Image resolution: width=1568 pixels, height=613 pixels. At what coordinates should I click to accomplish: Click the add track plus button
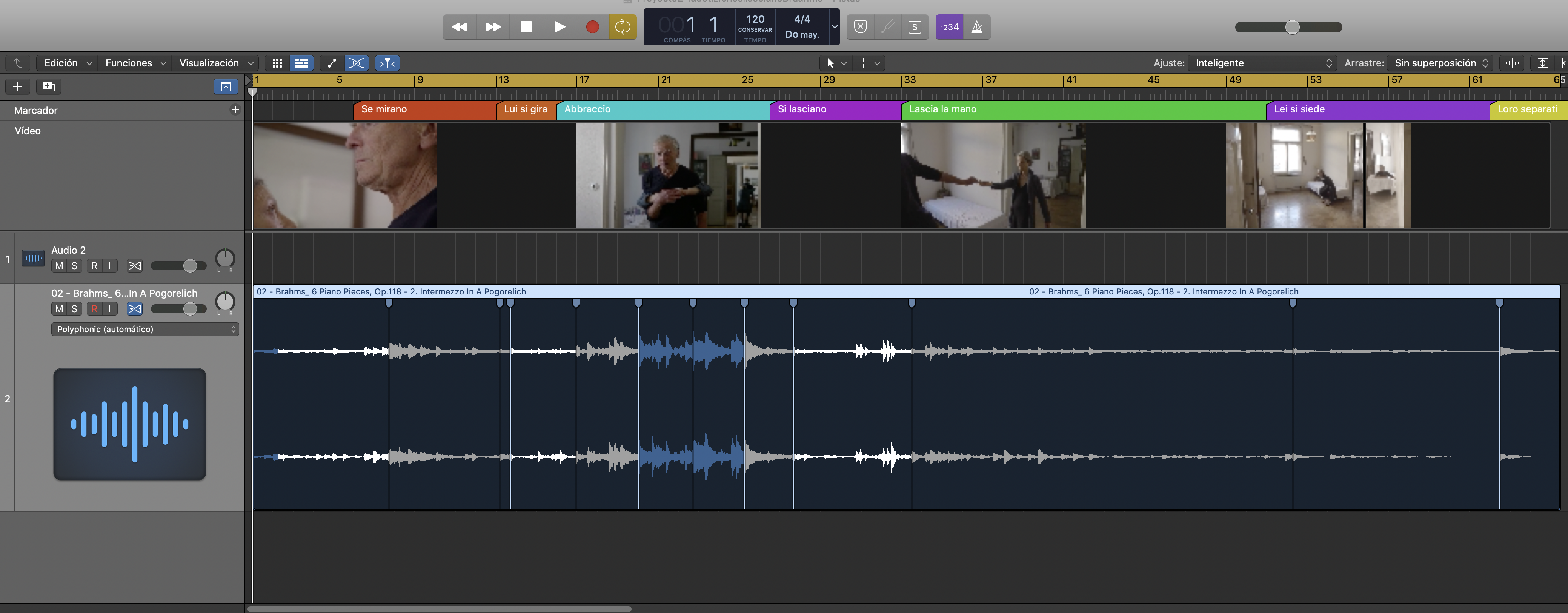click(18, 86)
